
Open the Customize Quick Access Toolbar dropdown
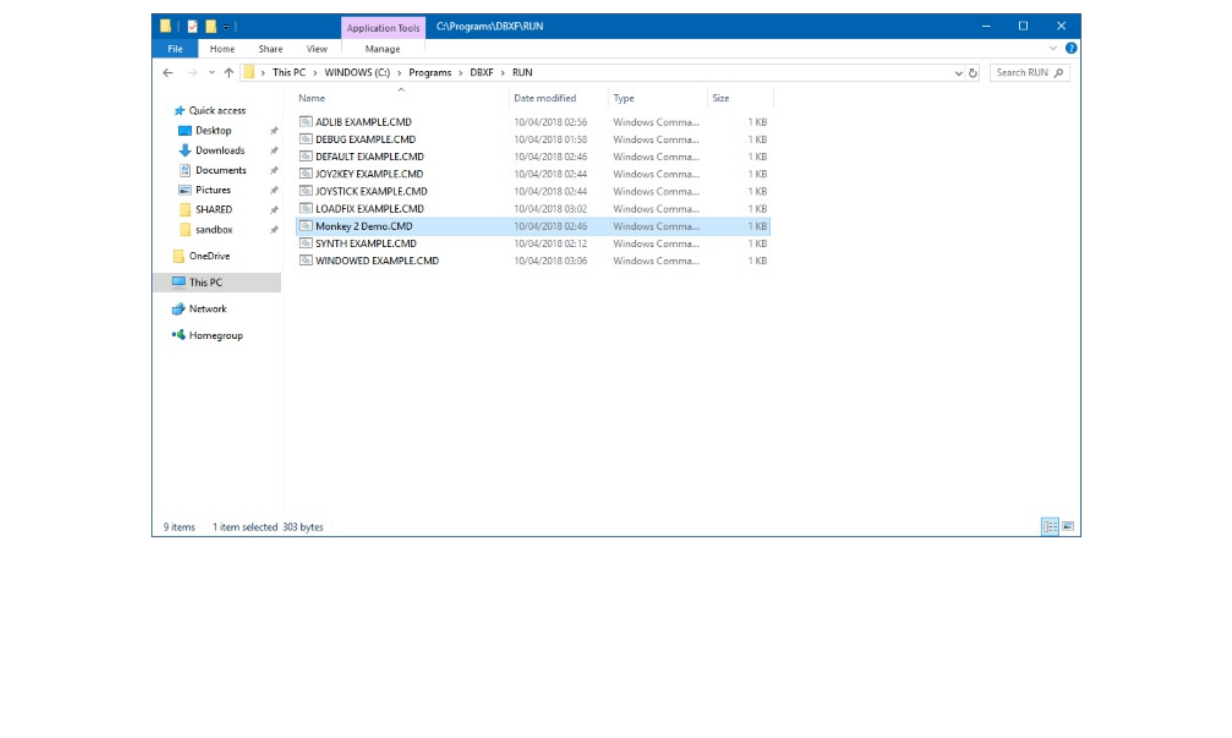[x=227, y=27]
